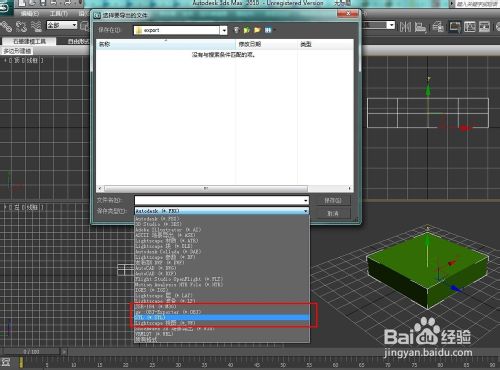Viewport: 500px width, 370px height.
Task: Open Curve Editor icon in main toolbar
Action: (x=470, y=27)
